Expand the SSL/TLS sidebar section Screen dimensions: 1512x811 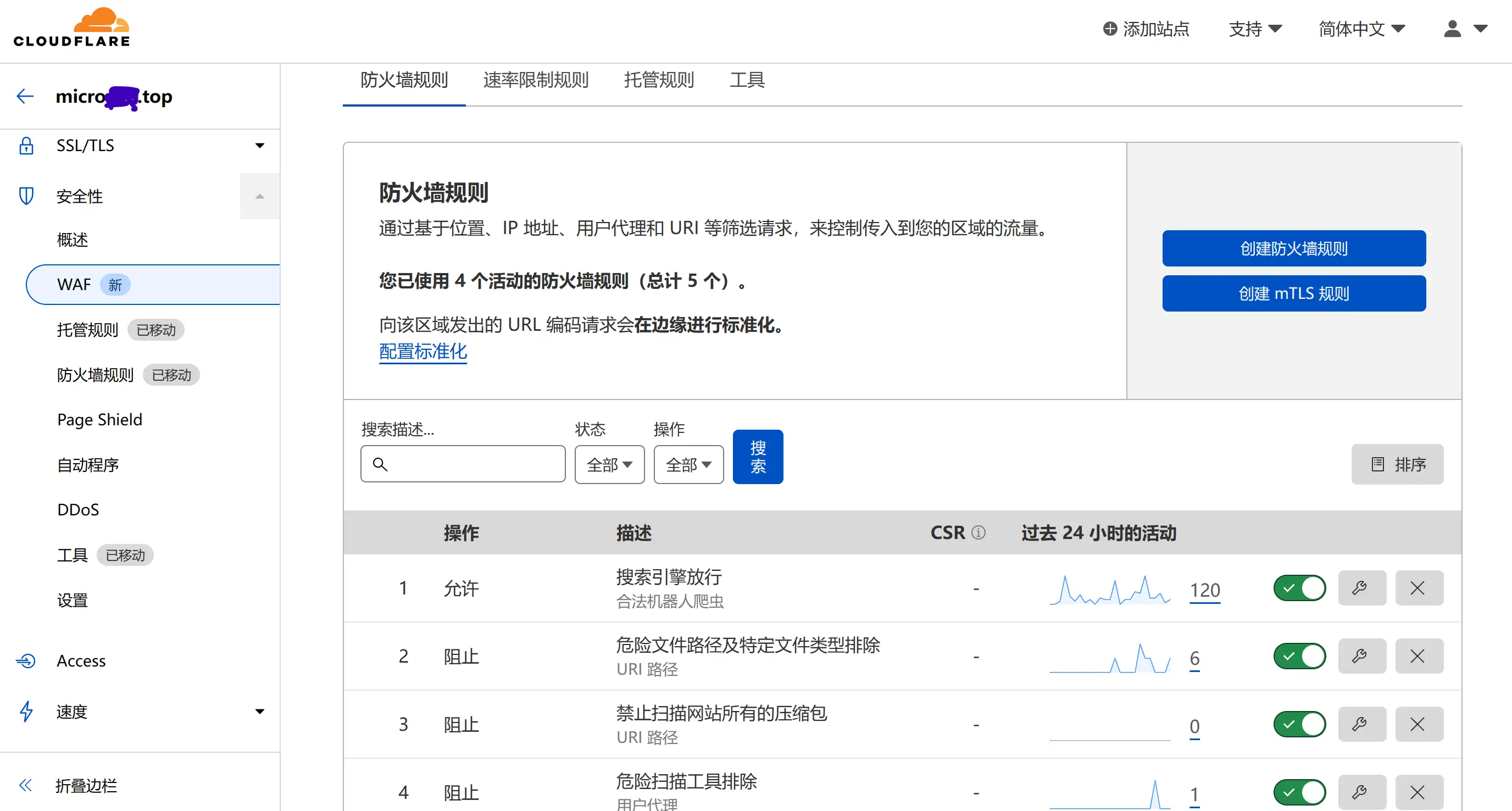[259, 146]
